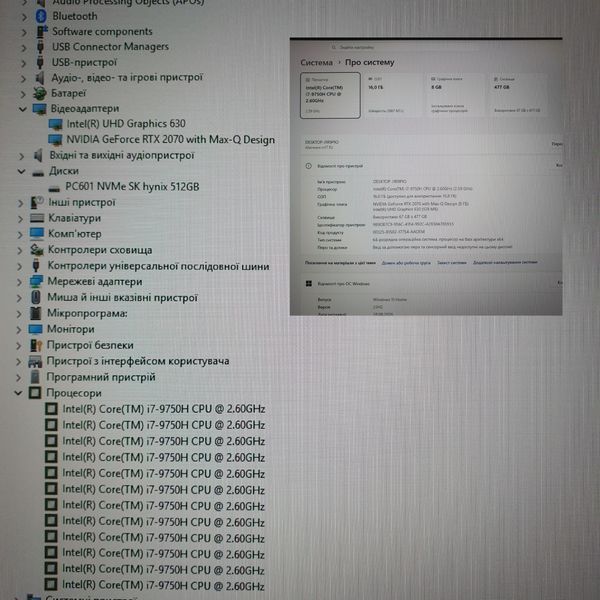Select the Миша й інші вказівні пристрої label
Image resolution: width=600 pixels, height=600 pixels.
pyautogui.click(x=122, y=298)
